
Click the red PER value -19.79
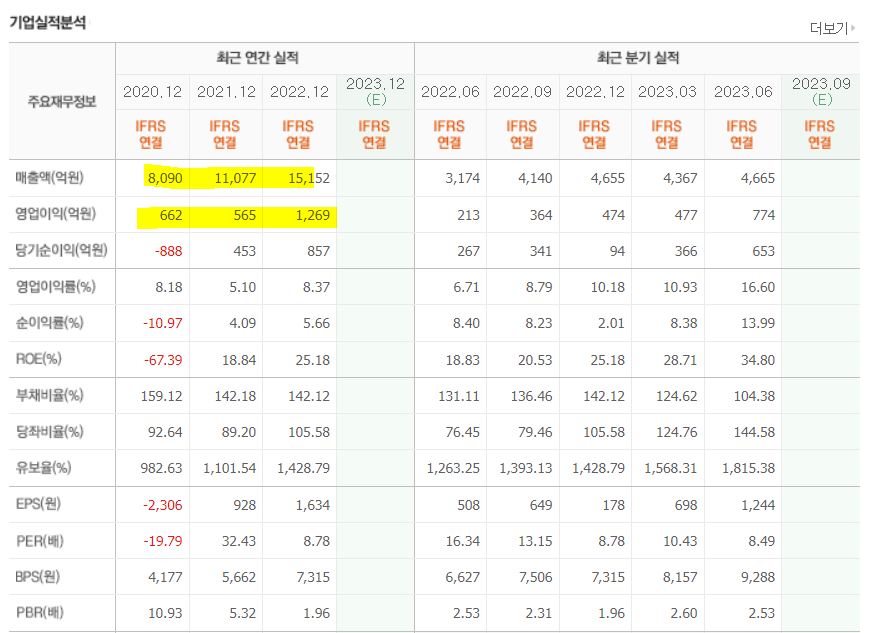coord(163,541)
